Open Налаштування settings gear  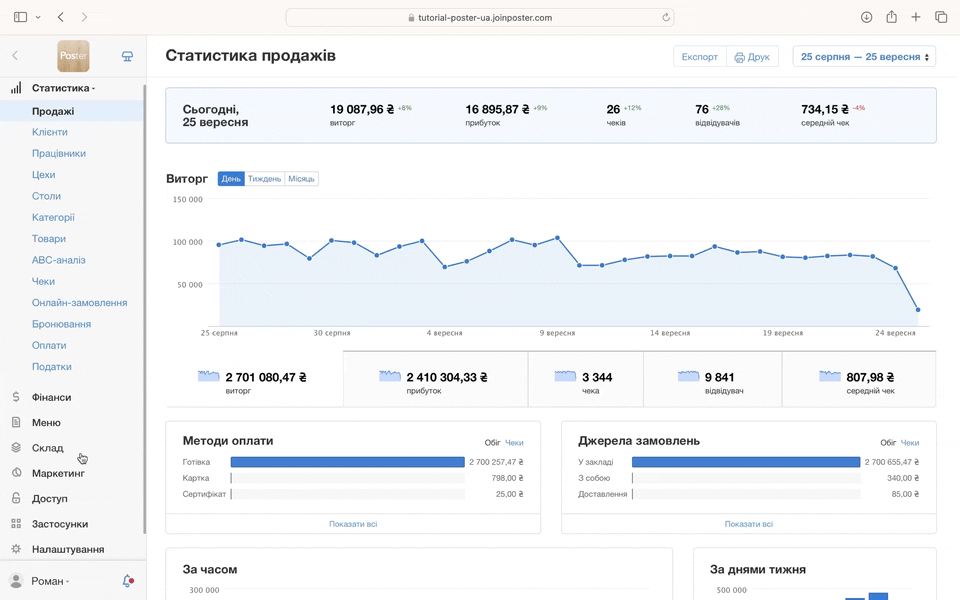click(x=67, y=549)
